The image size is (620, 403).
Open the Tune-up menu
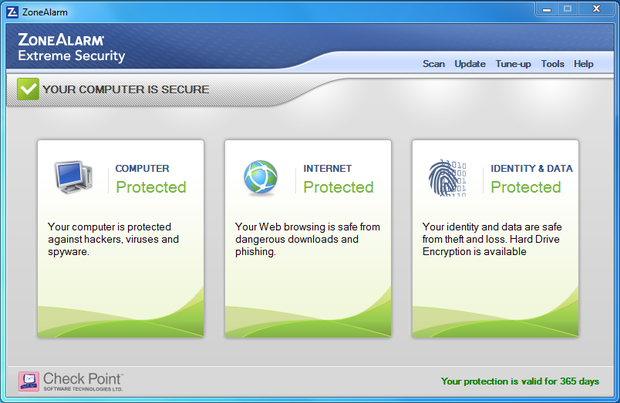click(x=513, y=64)
